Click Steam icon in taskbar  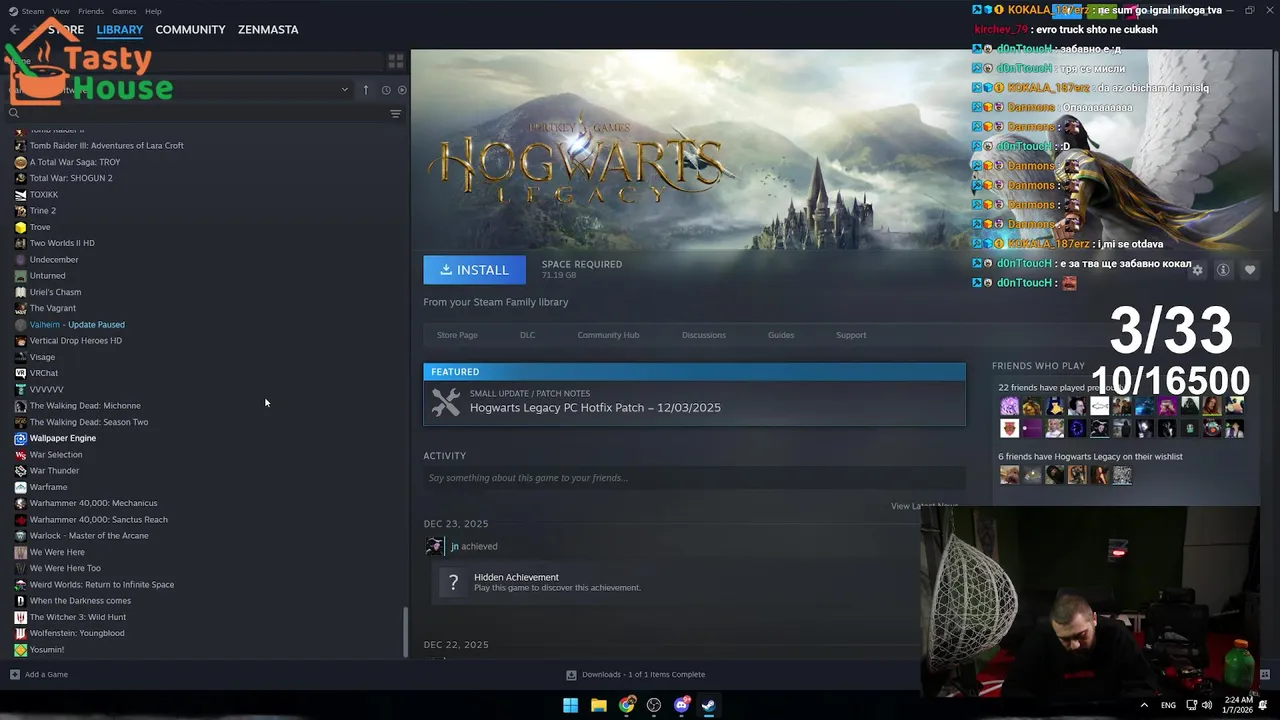(708, 705)
